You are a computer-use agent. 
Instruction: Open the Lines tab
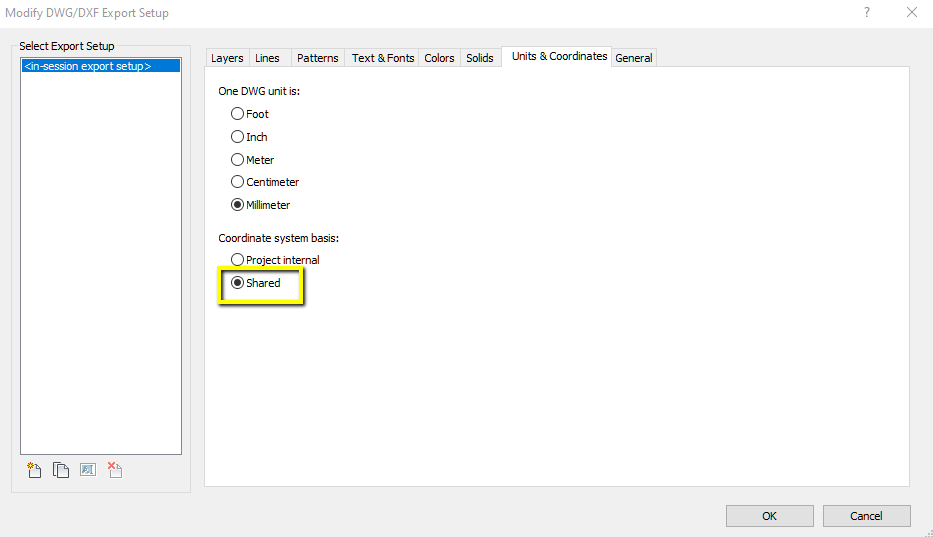click(x=267, y=58)
